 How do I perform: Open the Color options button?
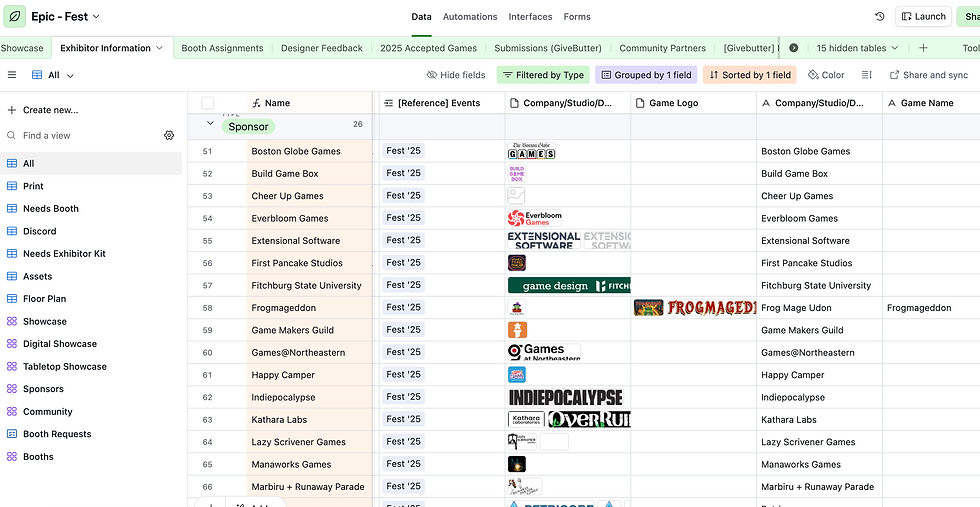coord(826,75)
